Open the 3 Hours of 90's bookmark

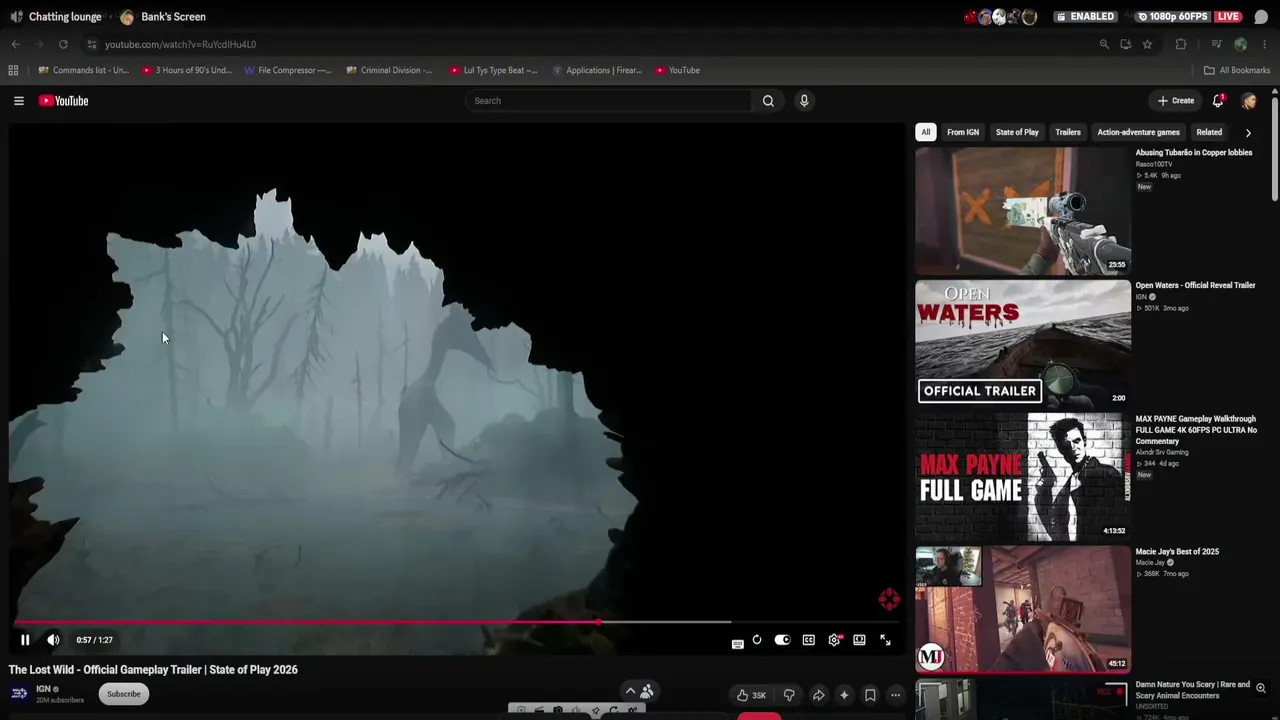click(x=187, y=70)
